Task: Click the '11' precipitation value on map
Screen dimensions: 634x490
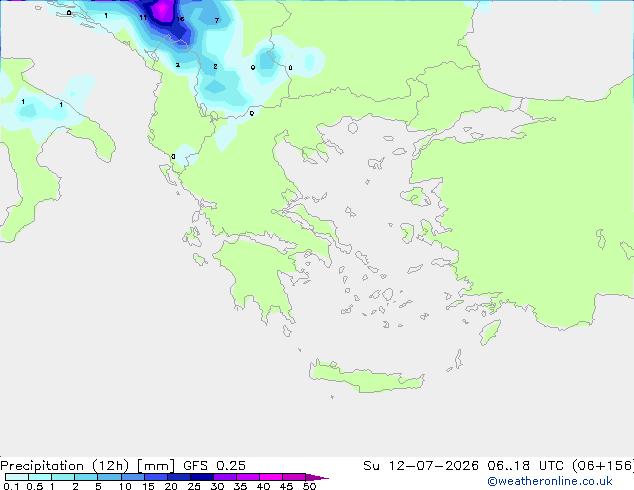Action: [143, 17]
